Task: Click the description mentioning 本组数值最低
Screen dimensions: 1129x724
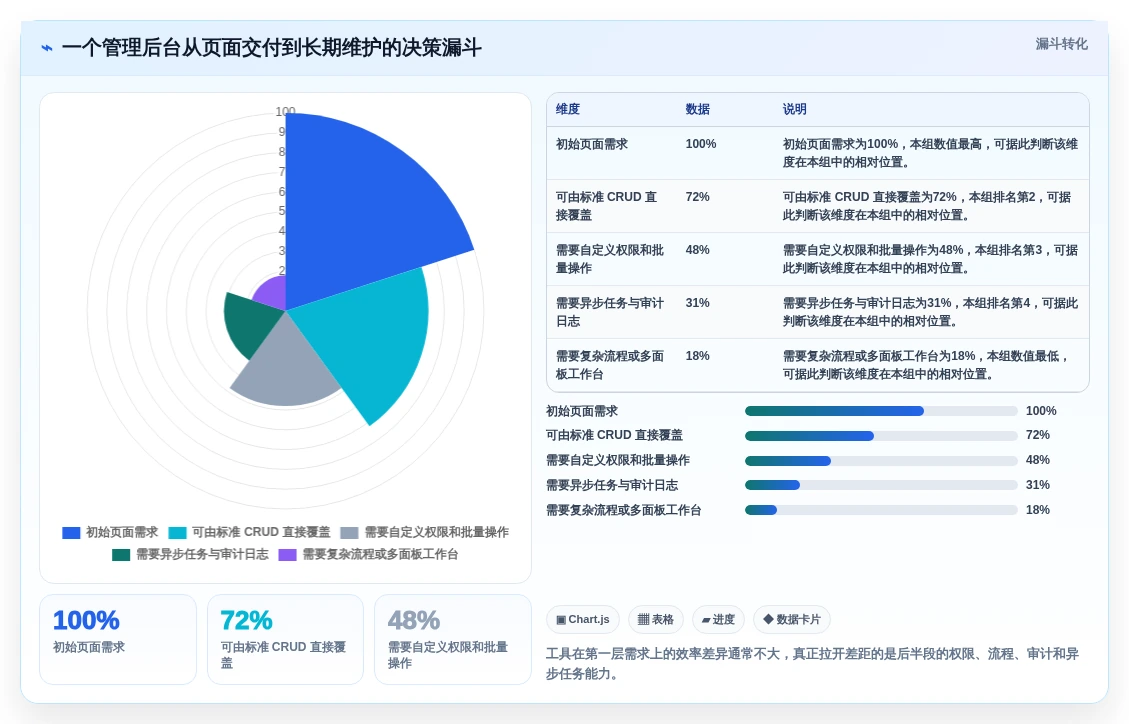Action: point(927,365)
